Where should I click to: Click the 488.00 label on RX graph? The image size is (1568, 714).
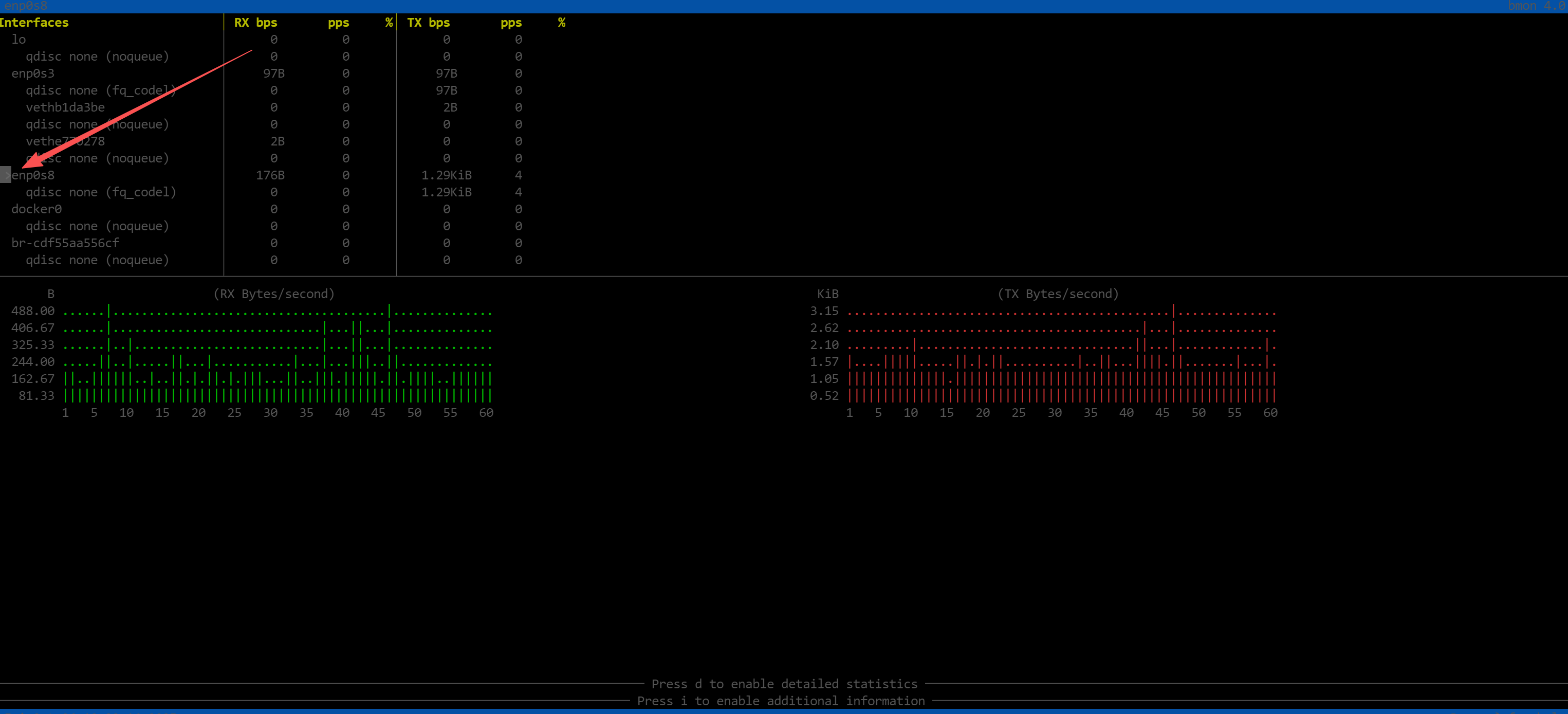pos(33,311)
